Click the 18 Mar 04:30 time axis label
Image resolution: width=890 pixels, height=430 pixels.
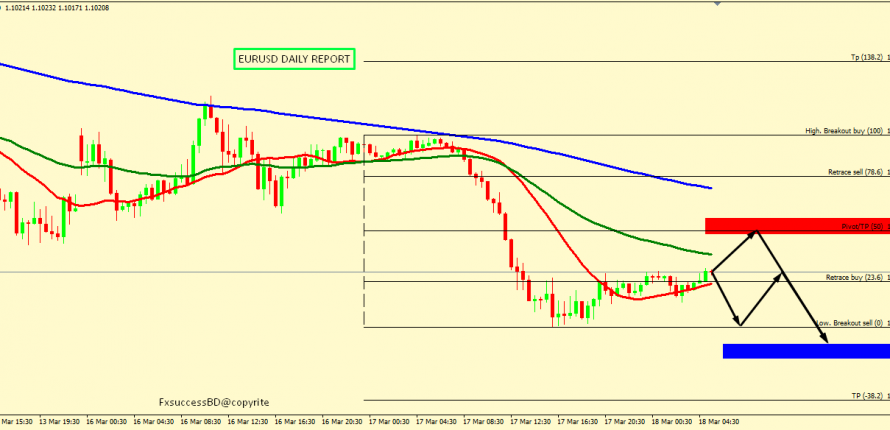[719, 422]
